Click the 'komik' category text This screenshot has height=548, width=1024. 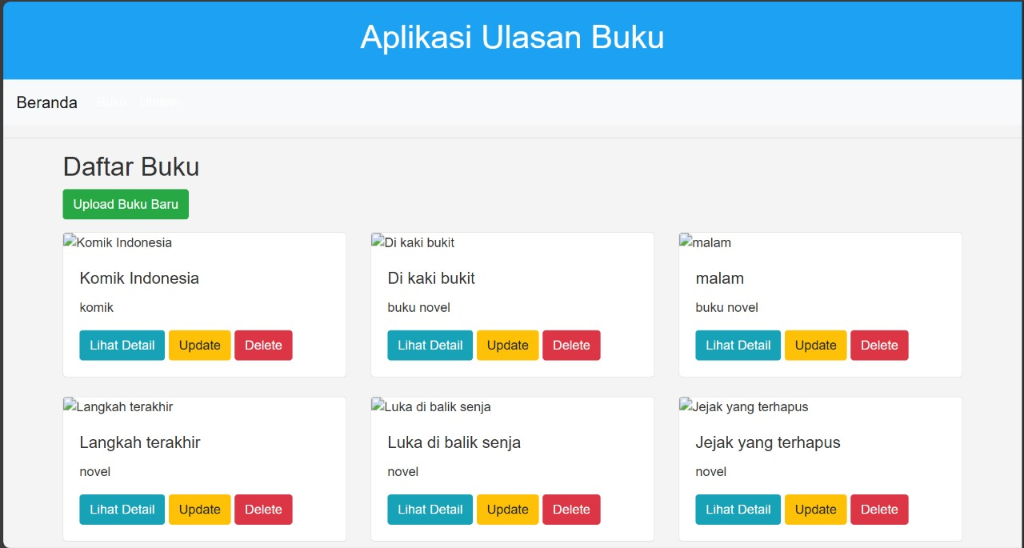click(97, 308)
